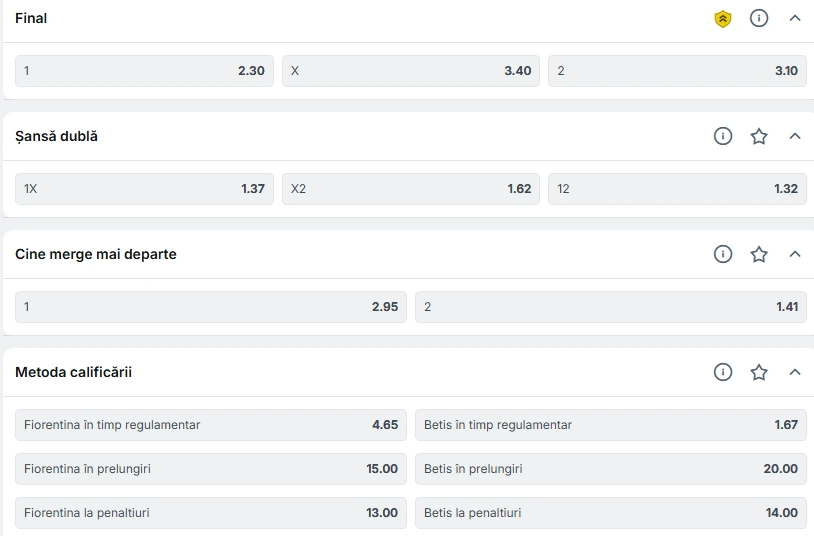Collapse Cine merge mai departe section
The height and width of the screenshot is (536, 814).
(x=795, y=254)
